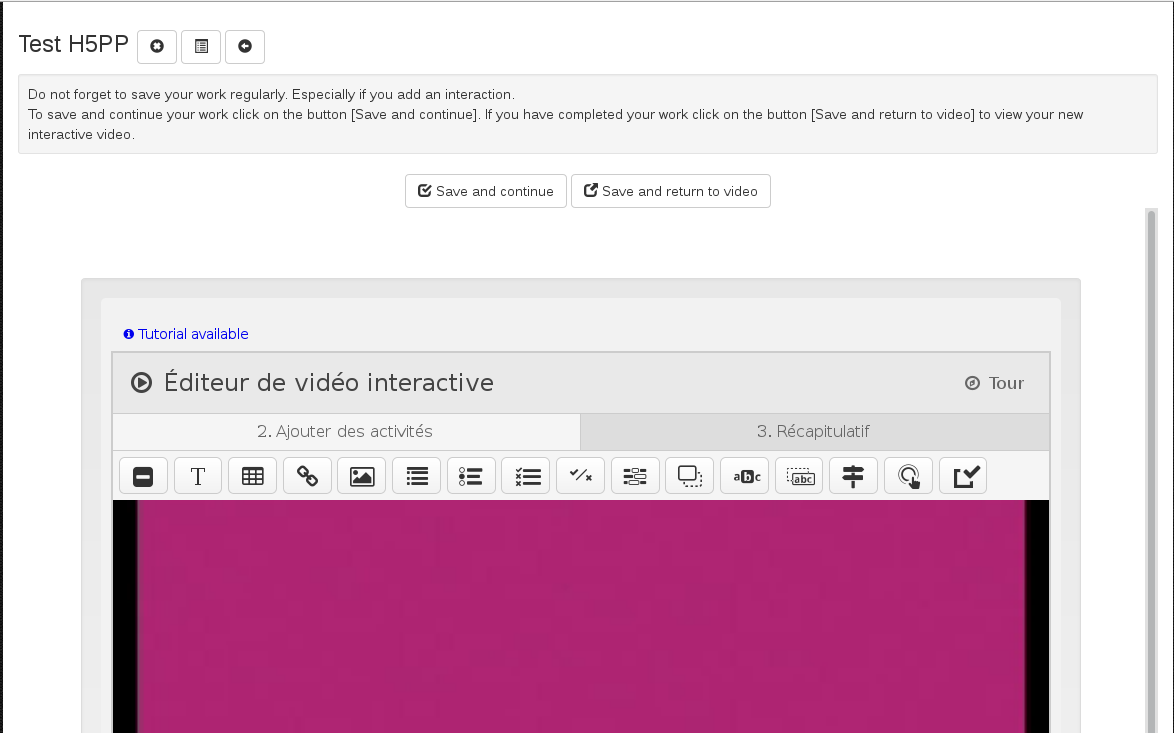Open the 2. Ajouter des activités tab
The height and width of the screenshot is (733, 1174).
click(345, 432)
